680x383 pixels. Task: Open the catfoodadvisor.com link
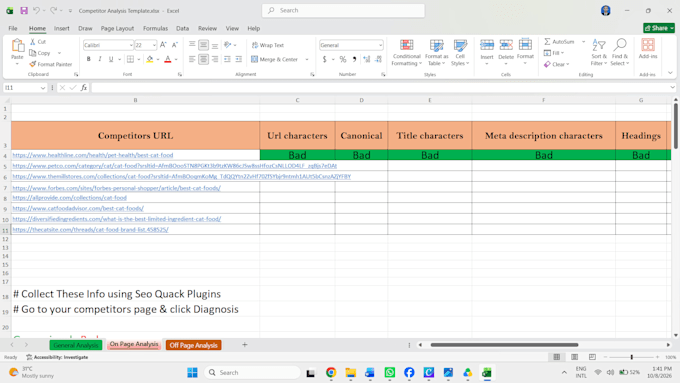tap(78, 208)
